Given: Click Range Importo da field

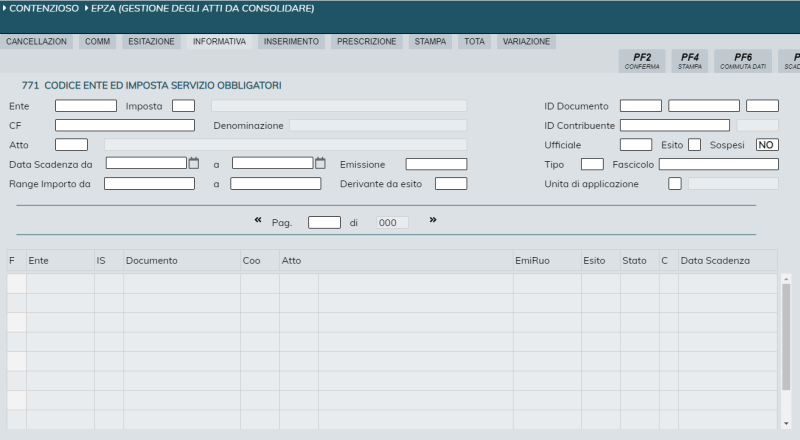Looking at the screenshot, I should pos(149,184).
